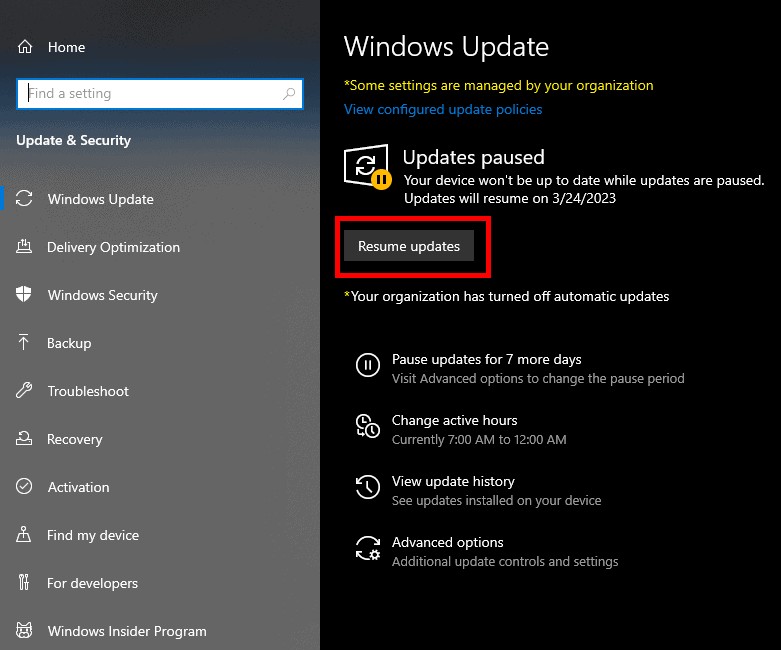The width and height of the screenshot is (781, 650).
Task: Click 'Additional update controls and settings' text
Action: pos(505,561)
